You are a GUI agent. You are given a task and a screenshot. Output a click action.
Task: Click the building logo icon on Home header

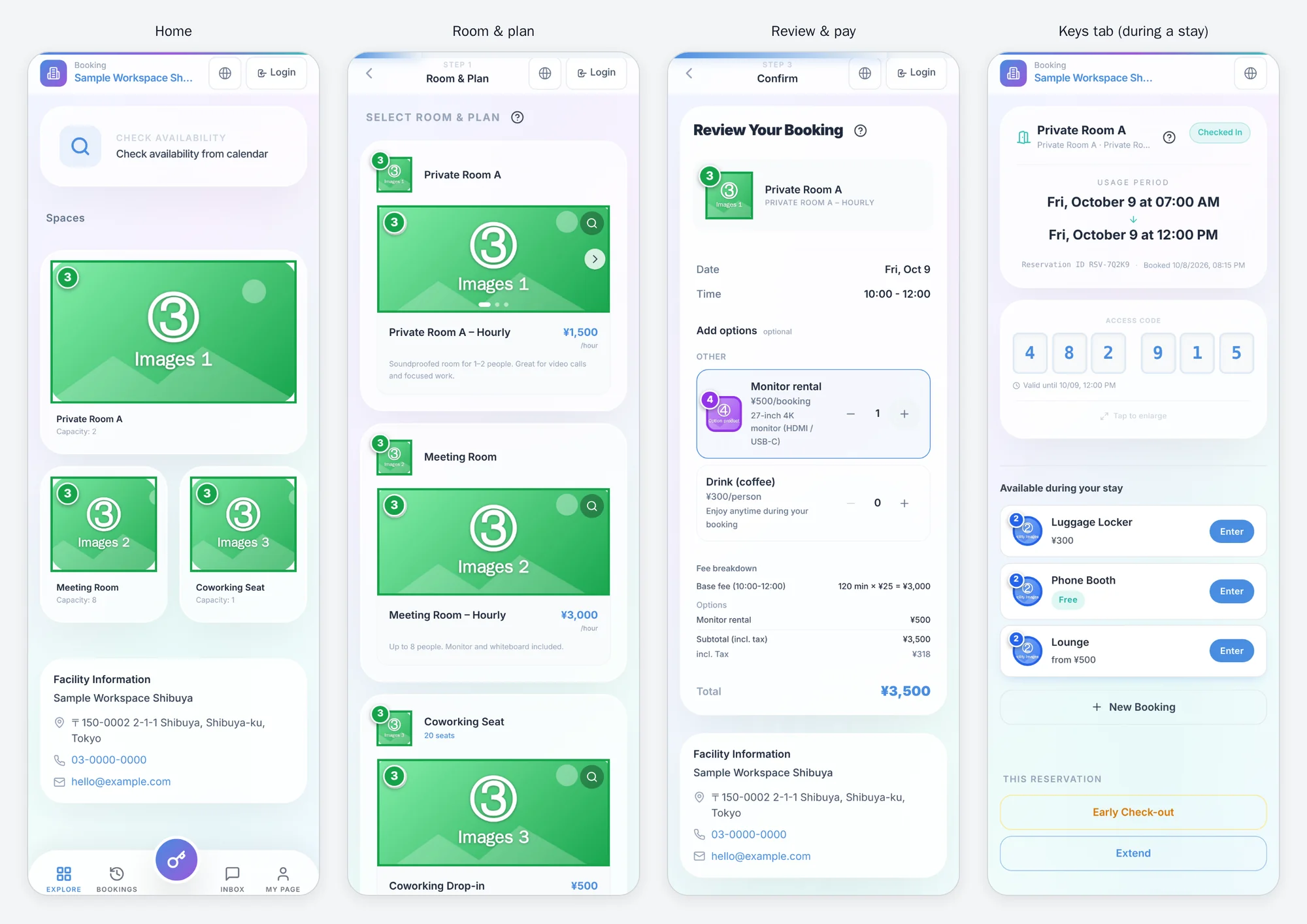[x=54, y=73]
